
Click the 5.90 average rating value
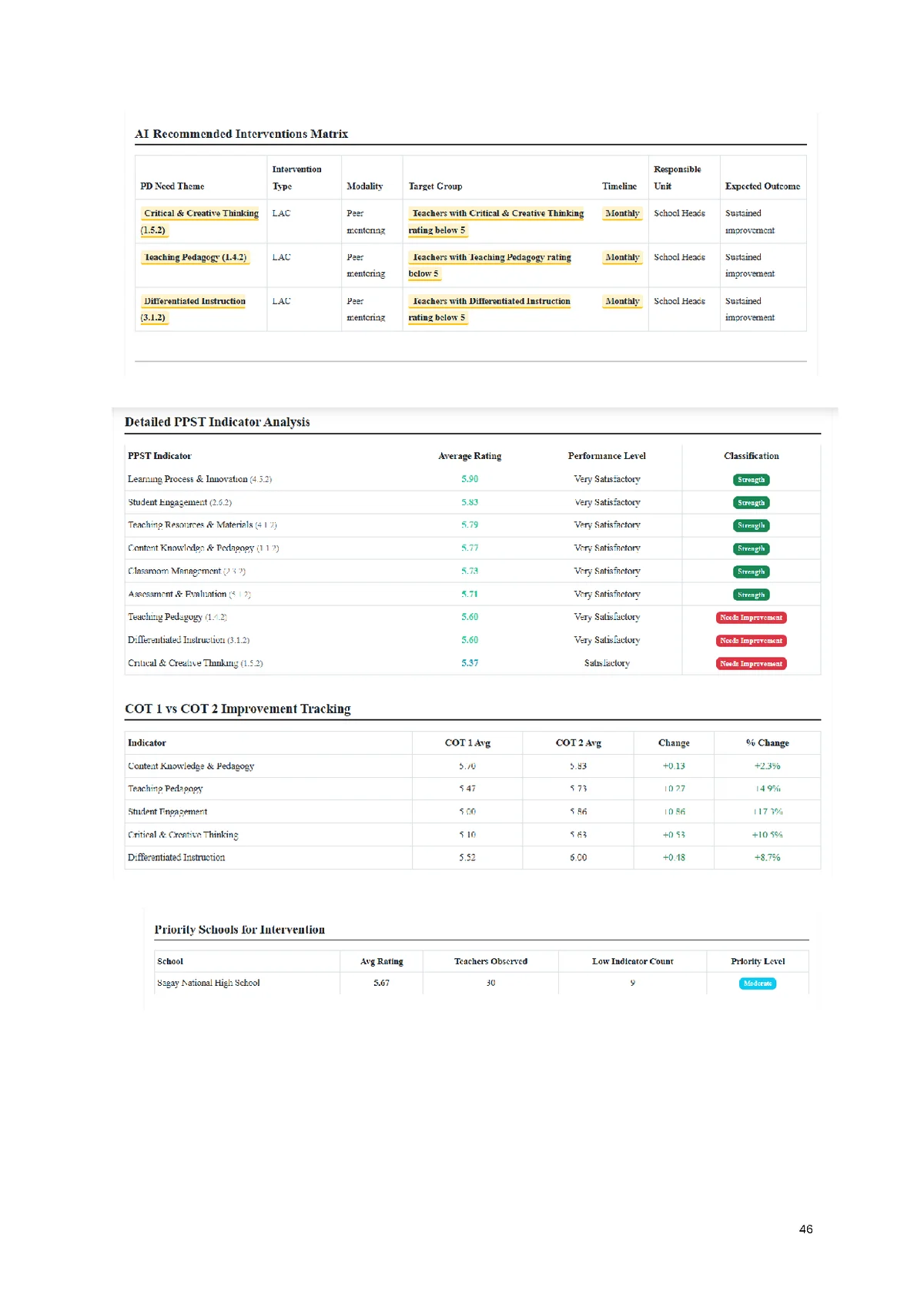[469, 479]
